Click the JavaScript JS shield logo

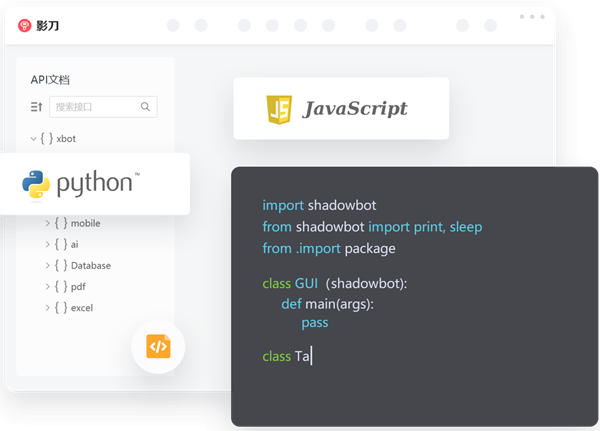pyautogui.click(x=279, y=109)
